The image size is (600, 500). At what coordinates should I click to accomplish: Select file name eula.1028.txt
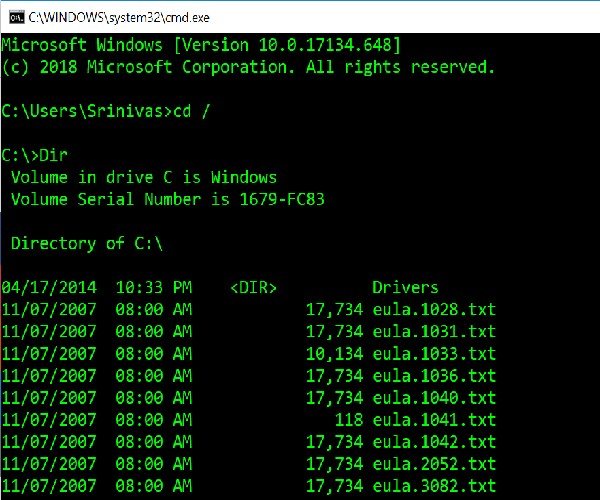pos(434,309)
